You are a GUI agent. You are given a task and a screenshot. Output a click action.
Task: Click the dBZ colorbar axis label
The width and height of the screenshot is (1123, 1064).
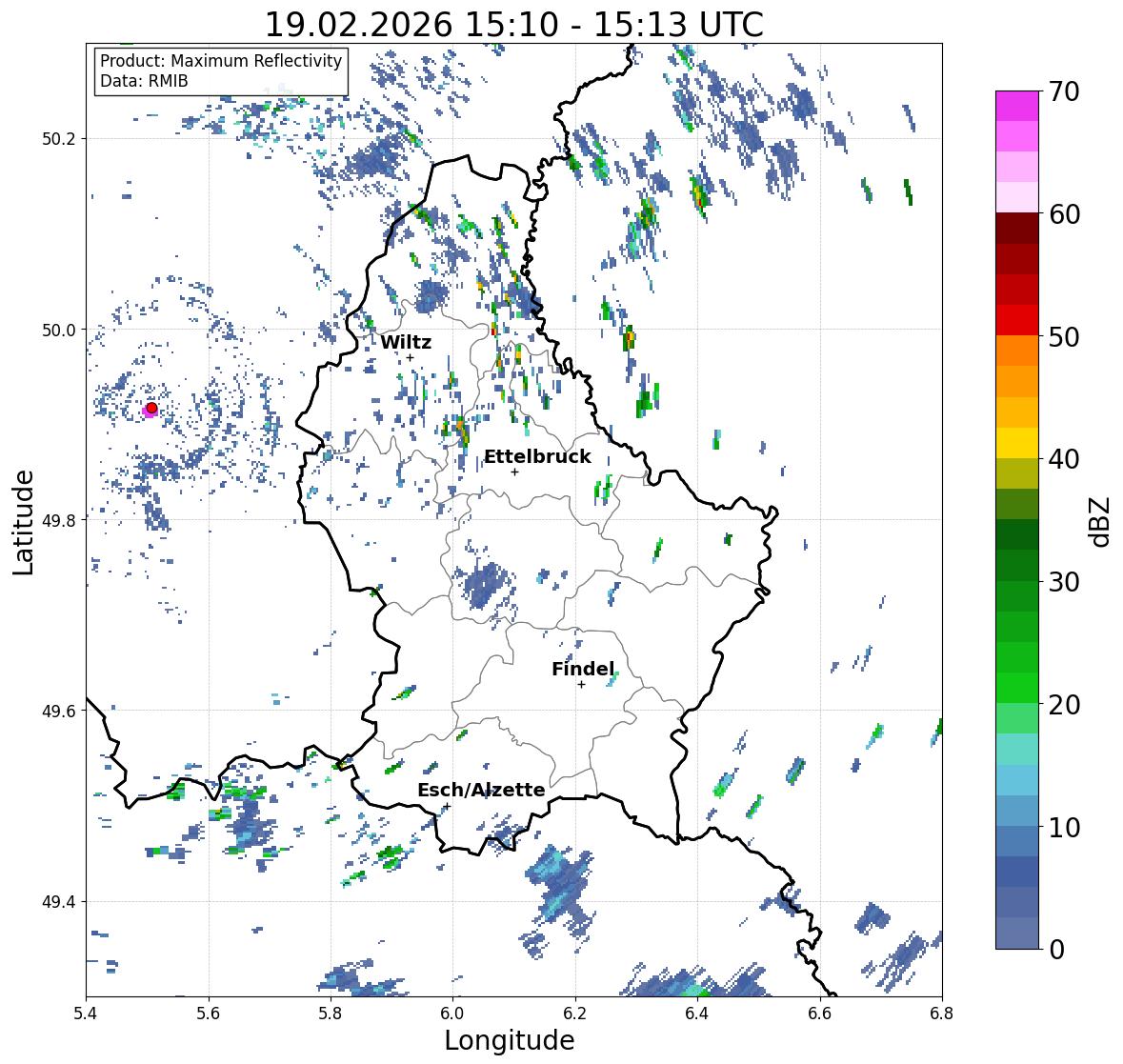tap(1101, 521)
